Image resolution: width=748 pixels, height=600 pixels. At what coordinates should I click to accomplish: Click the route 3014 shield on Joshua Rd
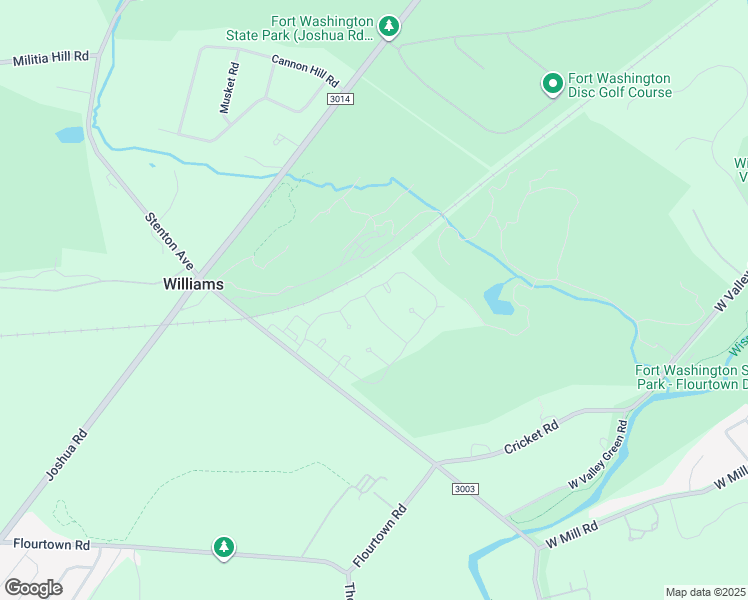pos(340,99)
